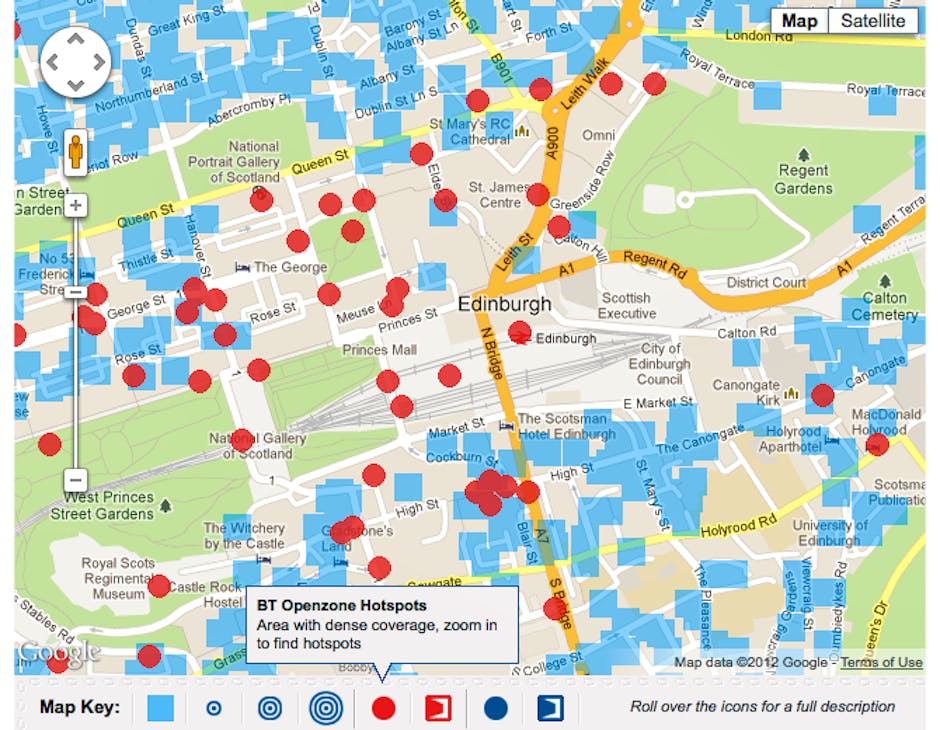940x730 pixels.
Task: Switch to the Satellite view
Action: click(x=873, y=21)
